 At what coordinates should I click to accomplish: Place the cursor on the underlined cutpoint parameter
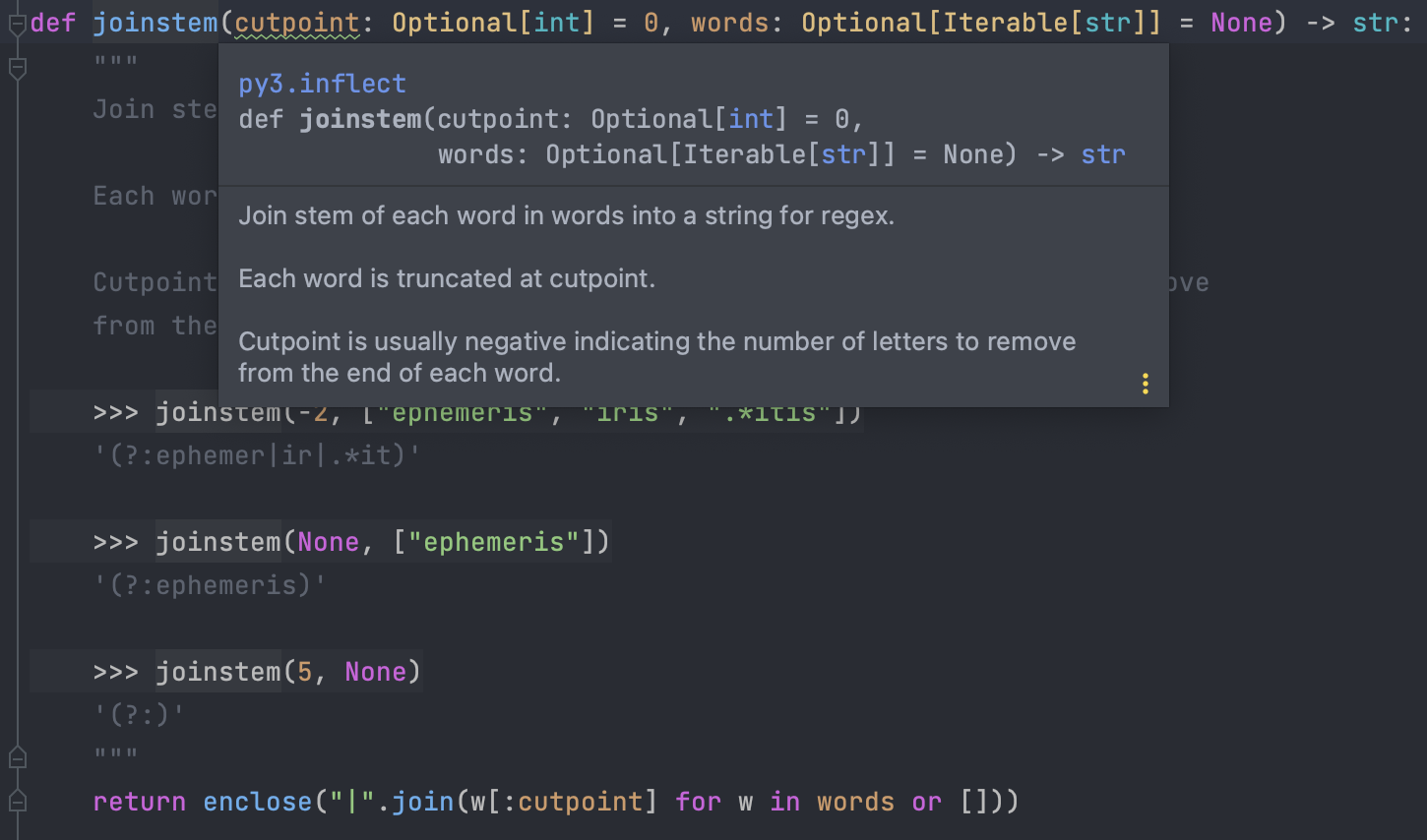tap(297, 23)
